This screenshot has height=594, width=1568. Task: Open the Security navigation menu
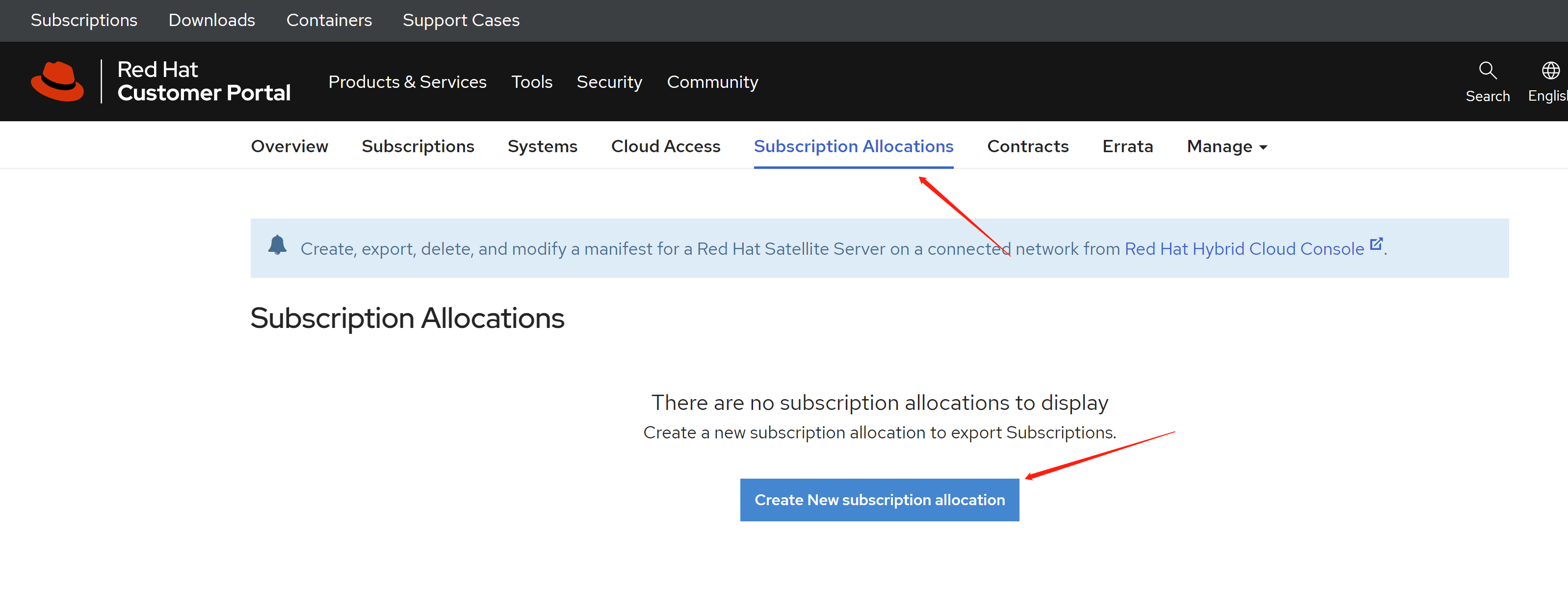[x=609, y=81]
